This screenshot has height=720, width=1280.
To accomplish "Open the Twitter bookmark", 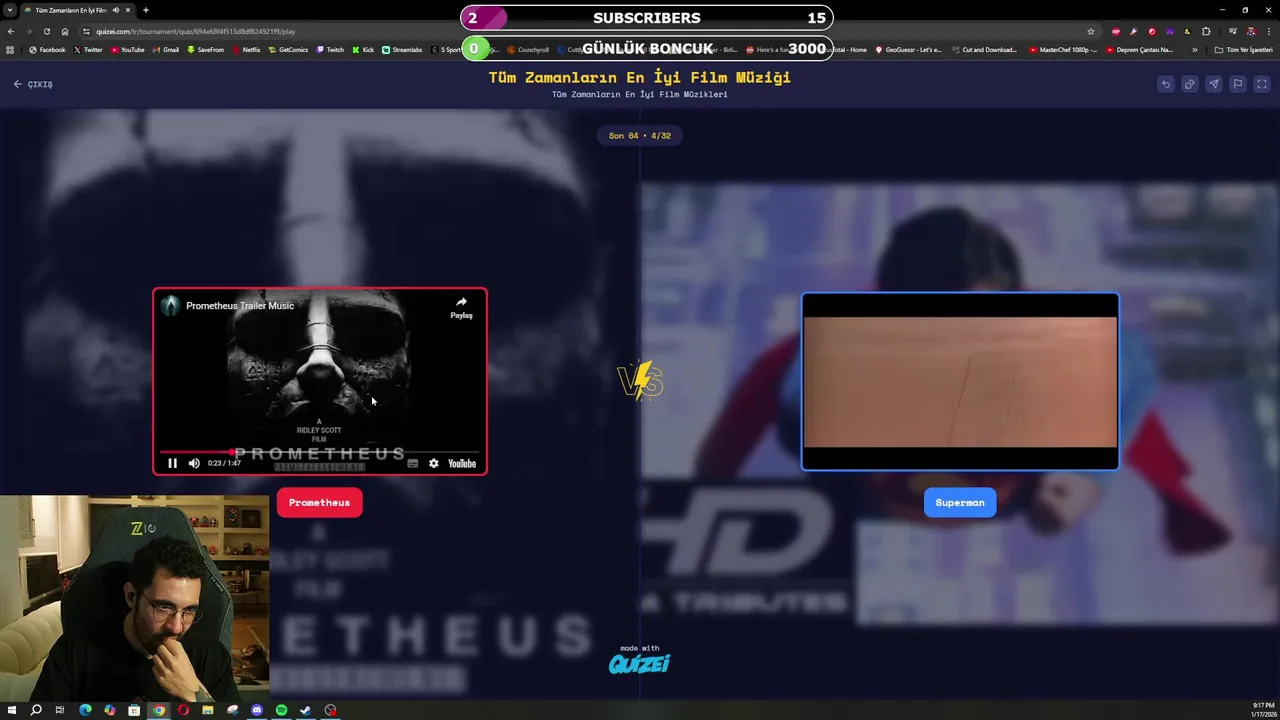I will pos(88,50).
